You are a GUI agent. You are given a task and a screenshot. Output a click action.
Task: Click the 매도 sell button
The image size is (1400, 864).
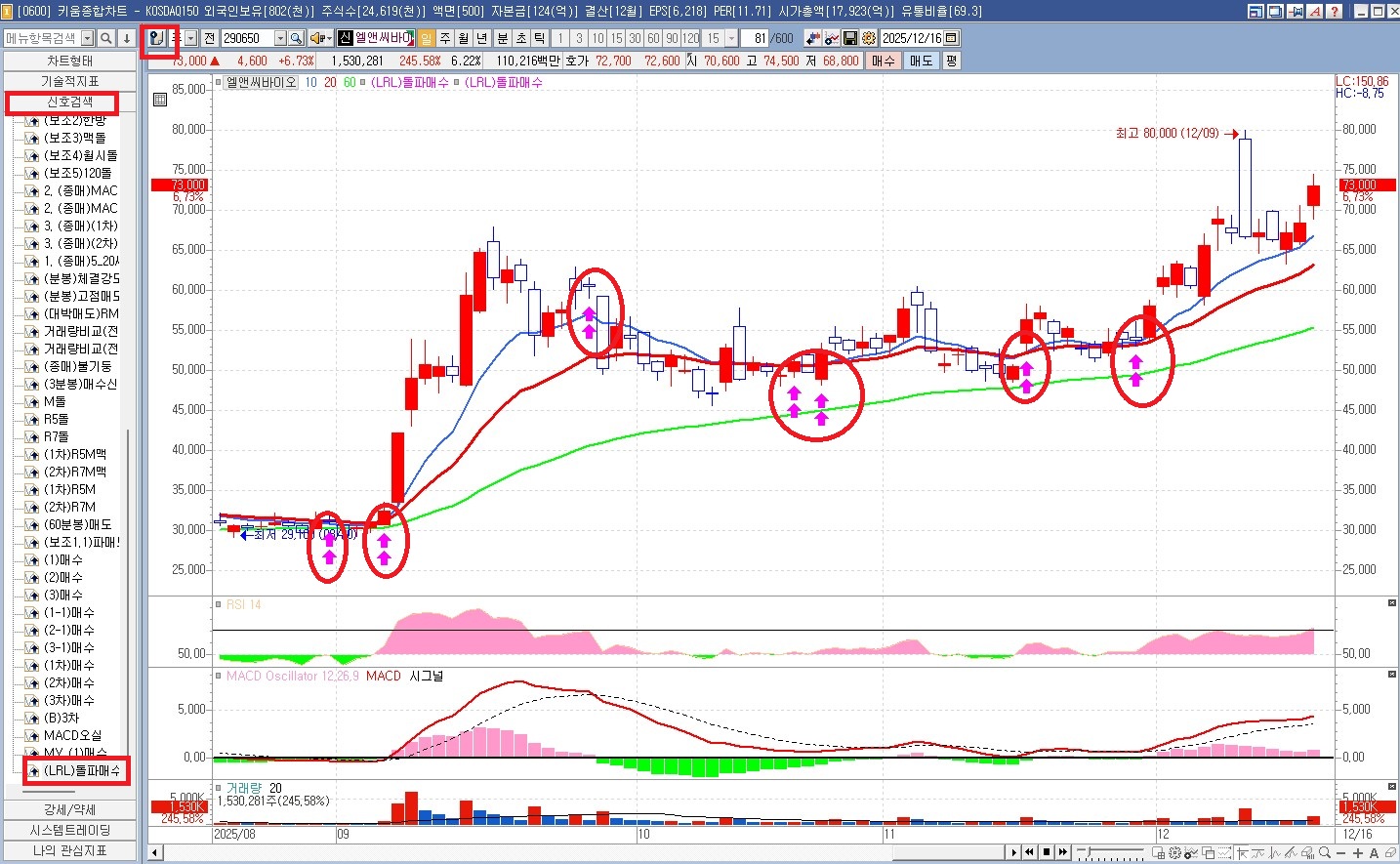coord(921,61)
